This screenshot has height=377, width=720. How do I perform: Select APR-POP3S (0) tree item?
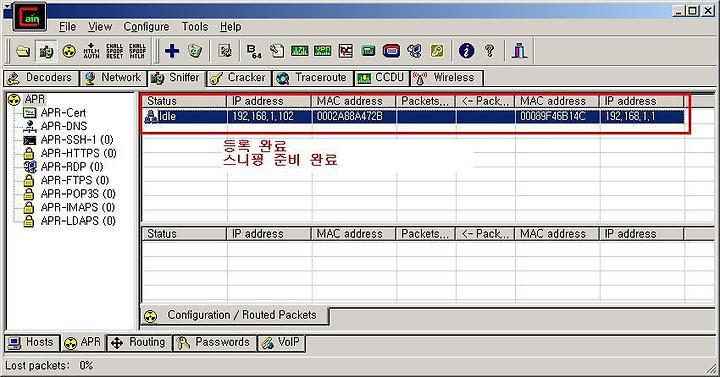pyautogui.click(x=78, y=194)
